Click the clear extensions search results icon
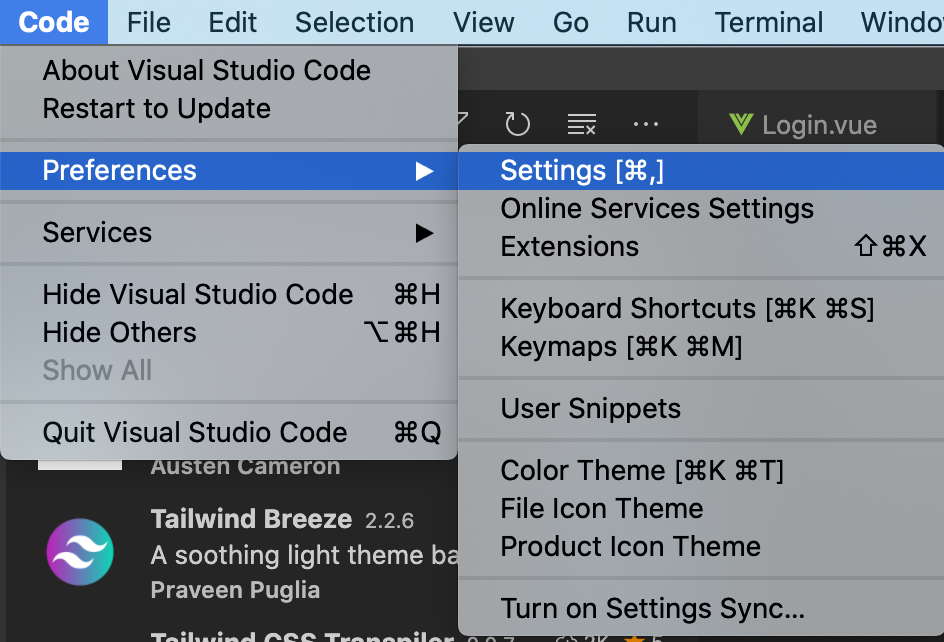The image size is (944, 642). (581, 124)
